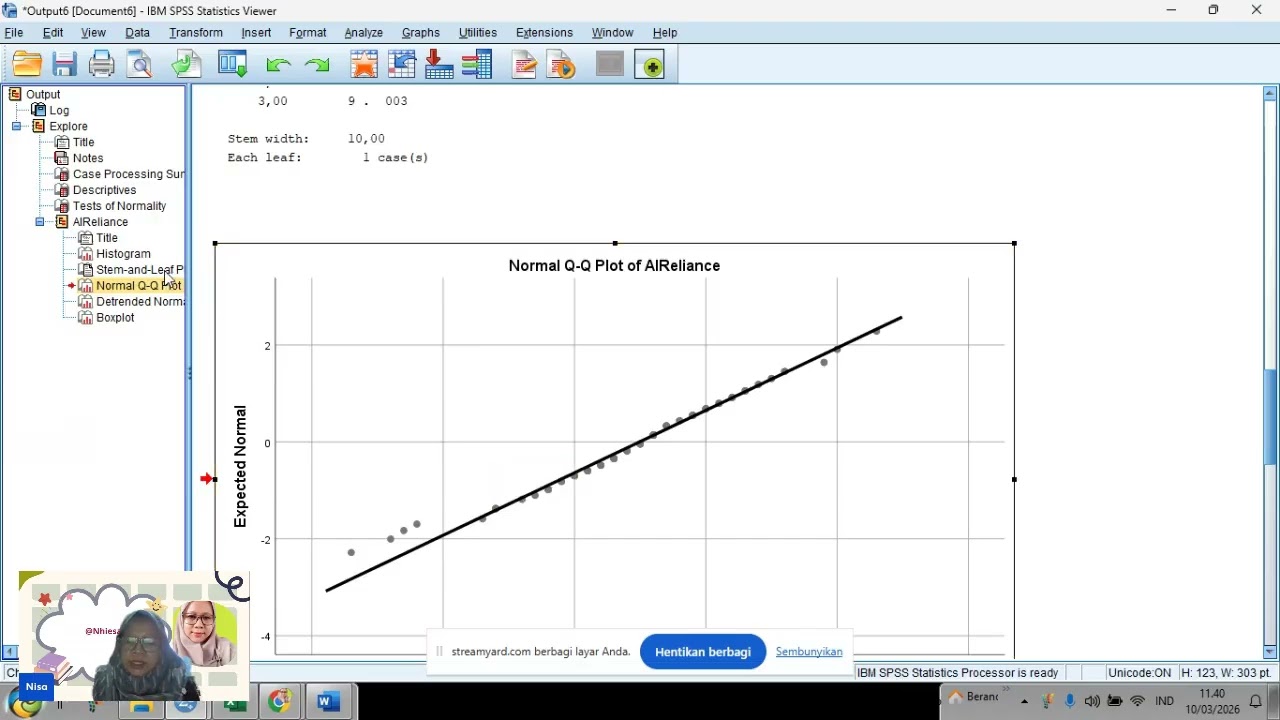Click the Go to Case toolbar icon
This screenshot has width=1280, height=720.
(402, 65)
